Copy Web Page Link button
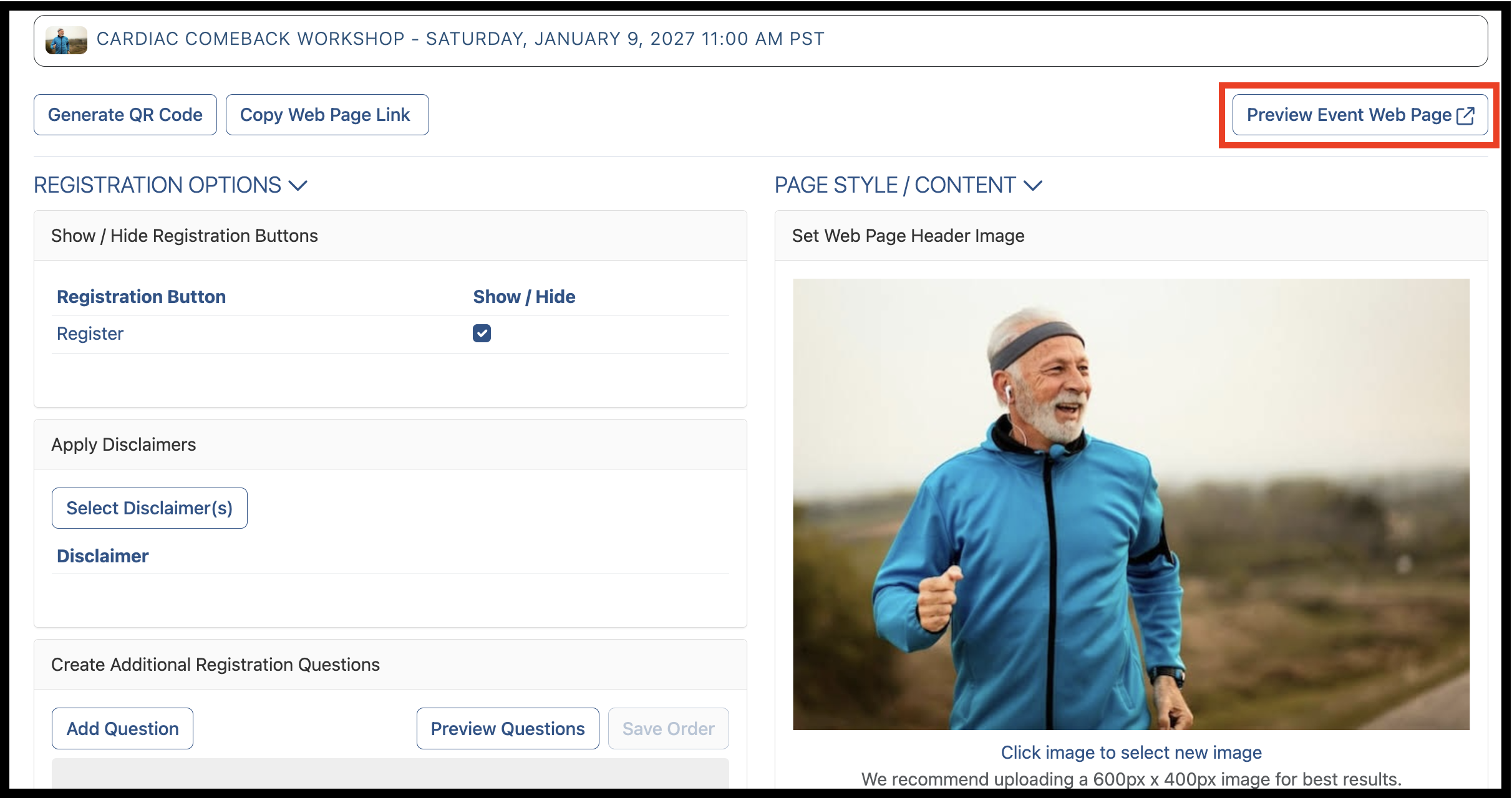 pyautogui.click(x=327, y=115)
